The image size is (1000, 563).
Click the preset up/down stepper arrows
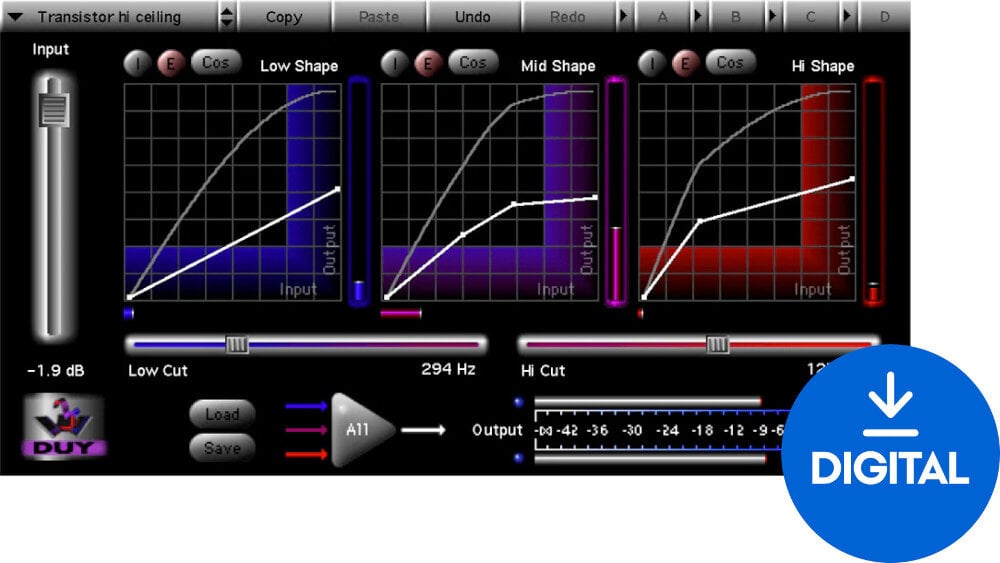pyautogui.click(x=227, y=17)
